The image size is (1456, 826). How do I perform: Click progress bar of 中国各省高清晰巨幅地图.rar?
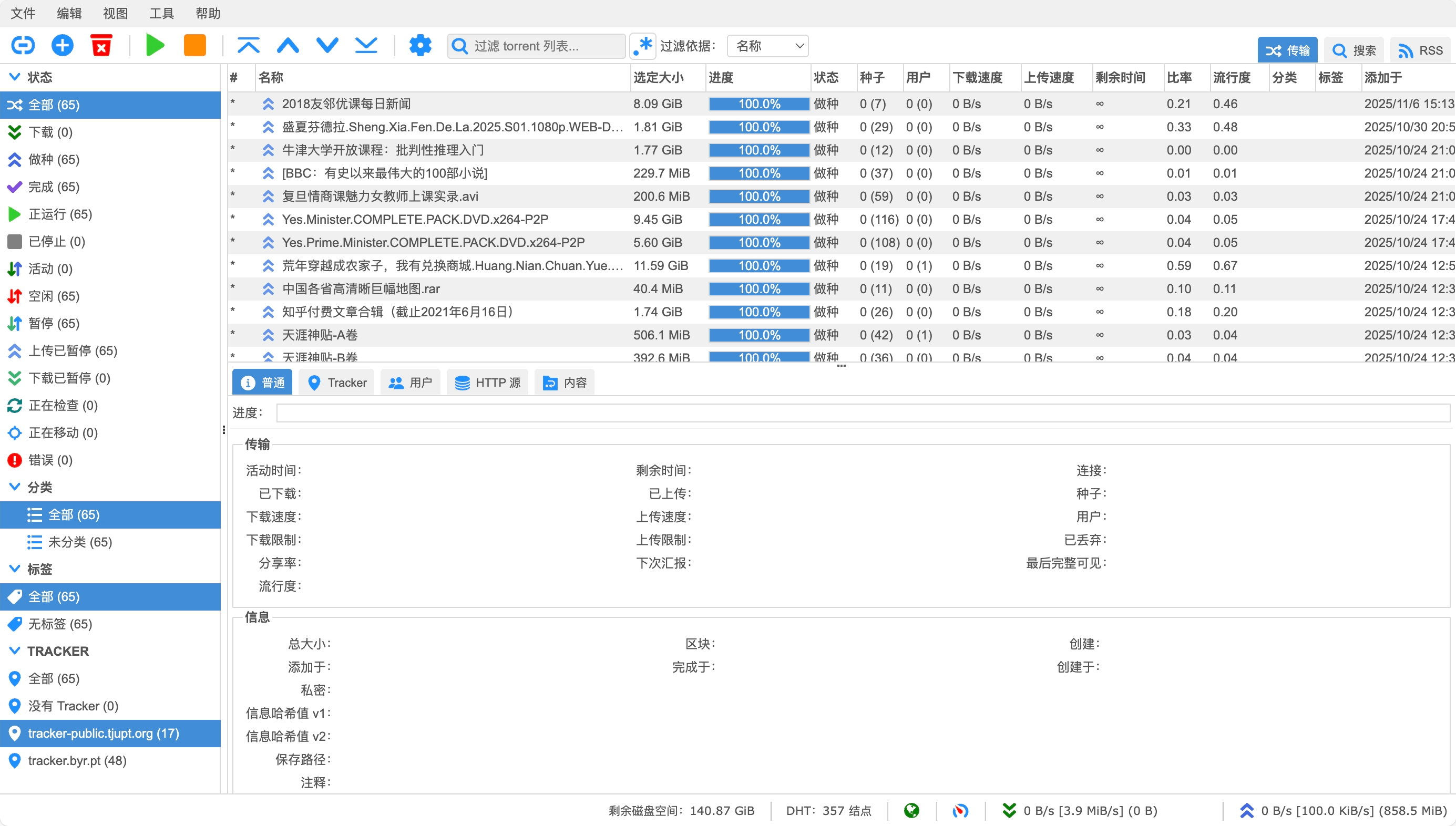[758, 289]
